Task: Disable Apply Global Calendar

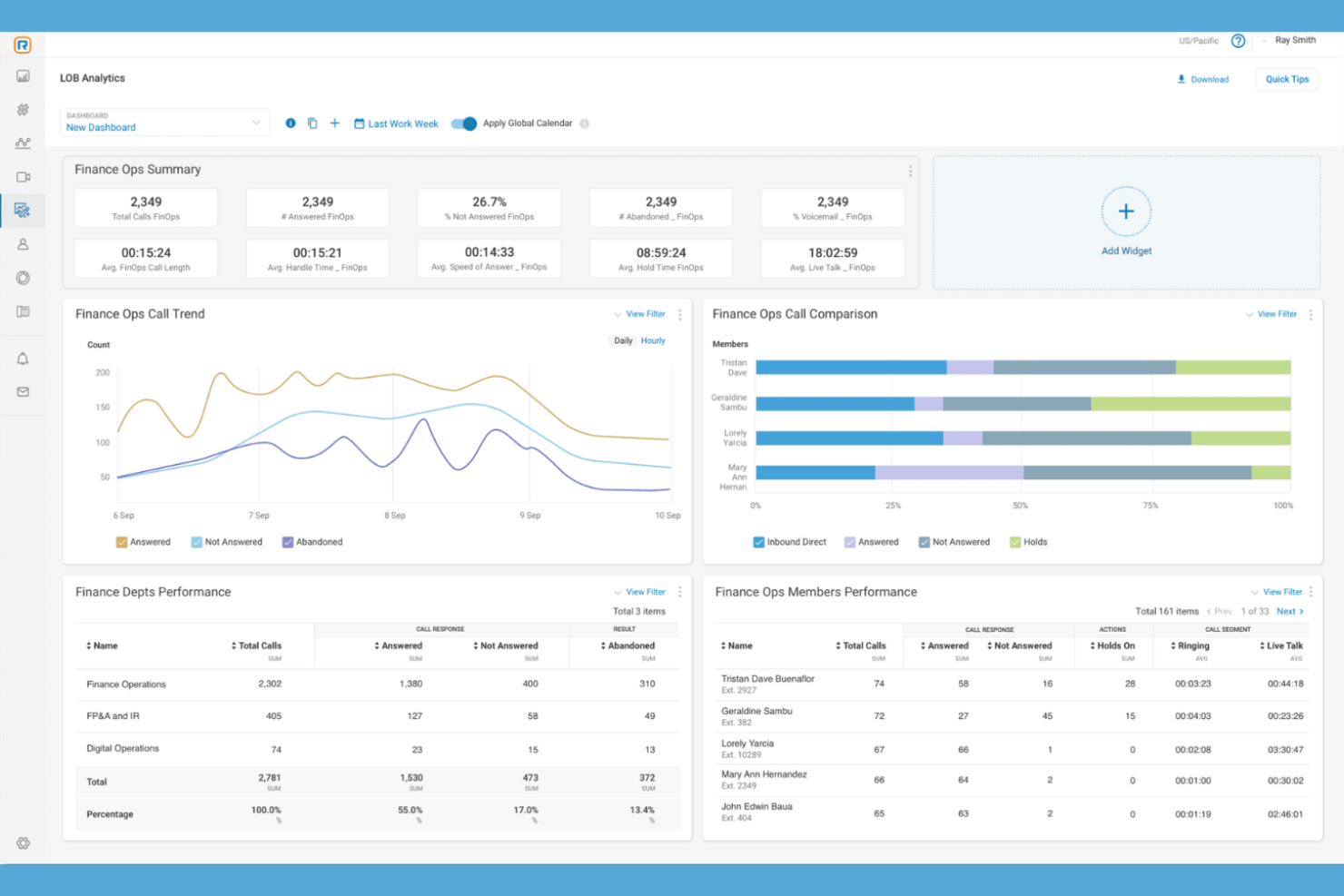Action: [x=463, y=123]
